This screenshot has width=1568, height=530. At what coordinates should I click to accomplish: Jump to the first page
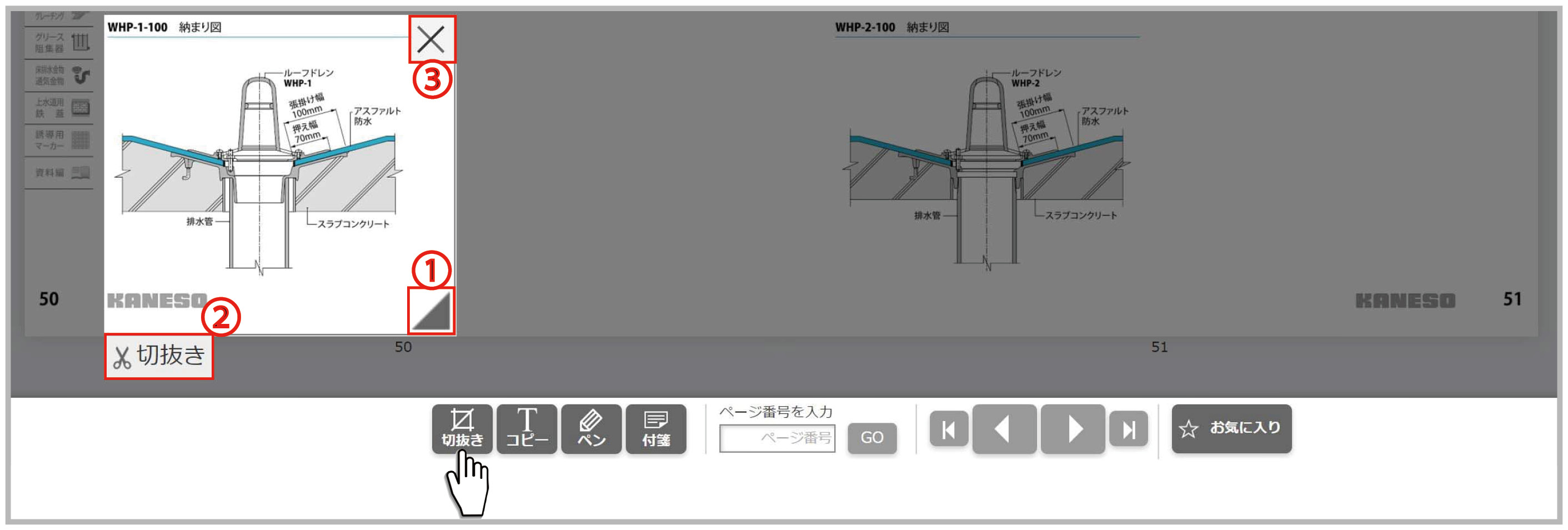pyautogui.click(x=948, y=429)
